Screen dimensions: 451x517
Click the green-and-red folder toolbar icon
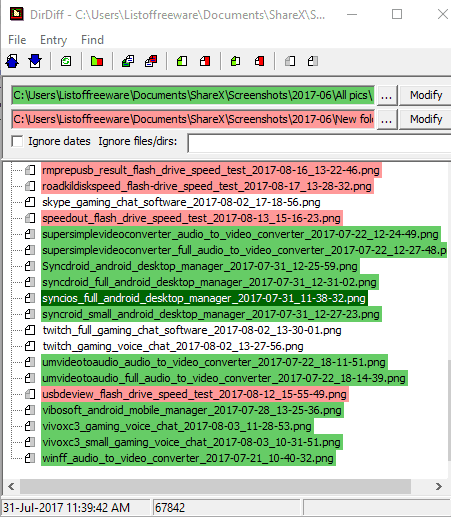click(97, 61)
